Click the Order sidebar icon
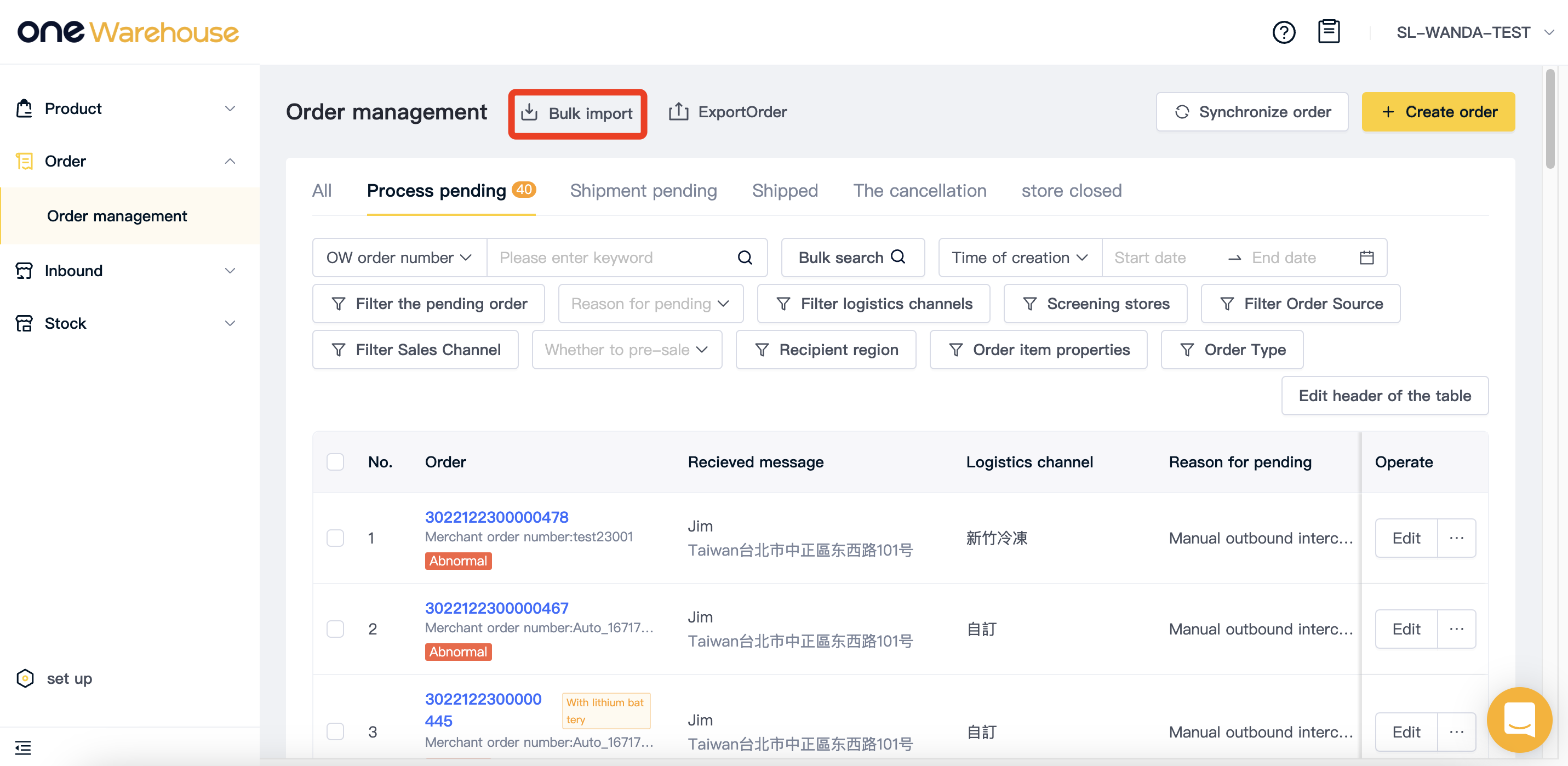This screenshot has width=1568, height=766. click(24, 161)
